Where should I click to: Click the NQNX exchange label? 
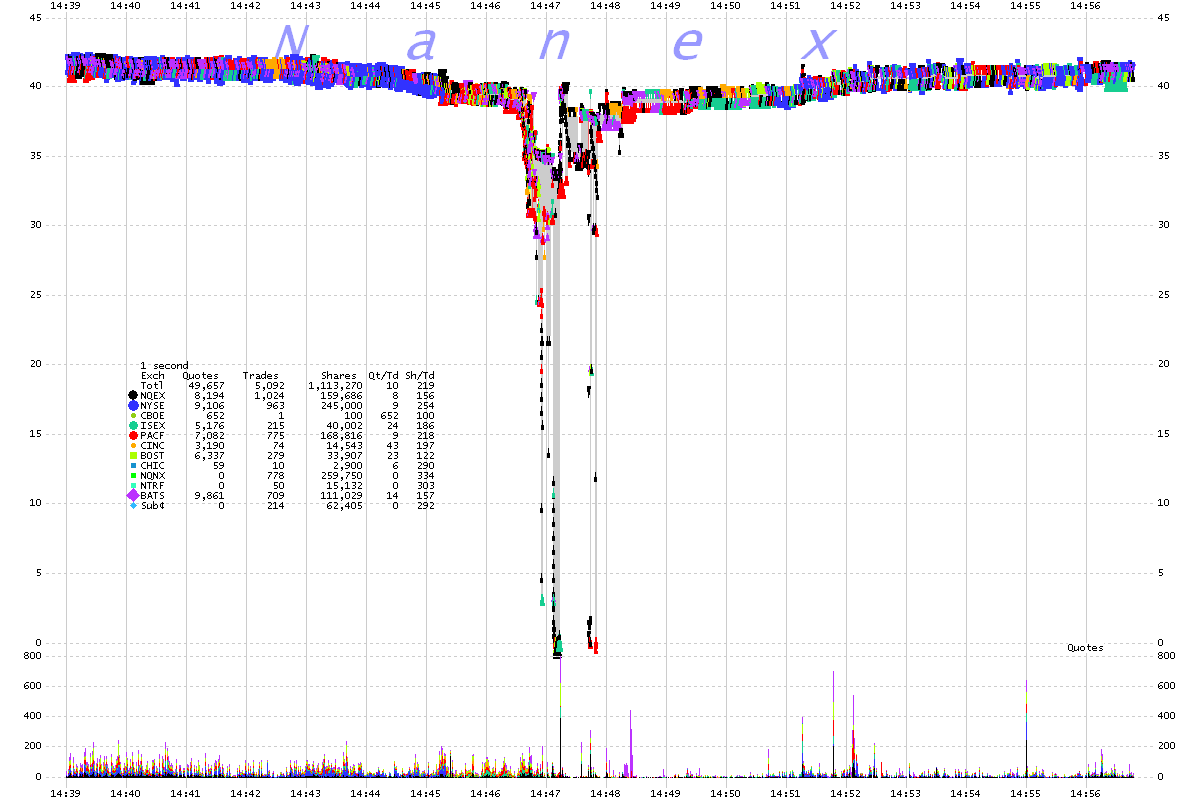click(152, 476)
